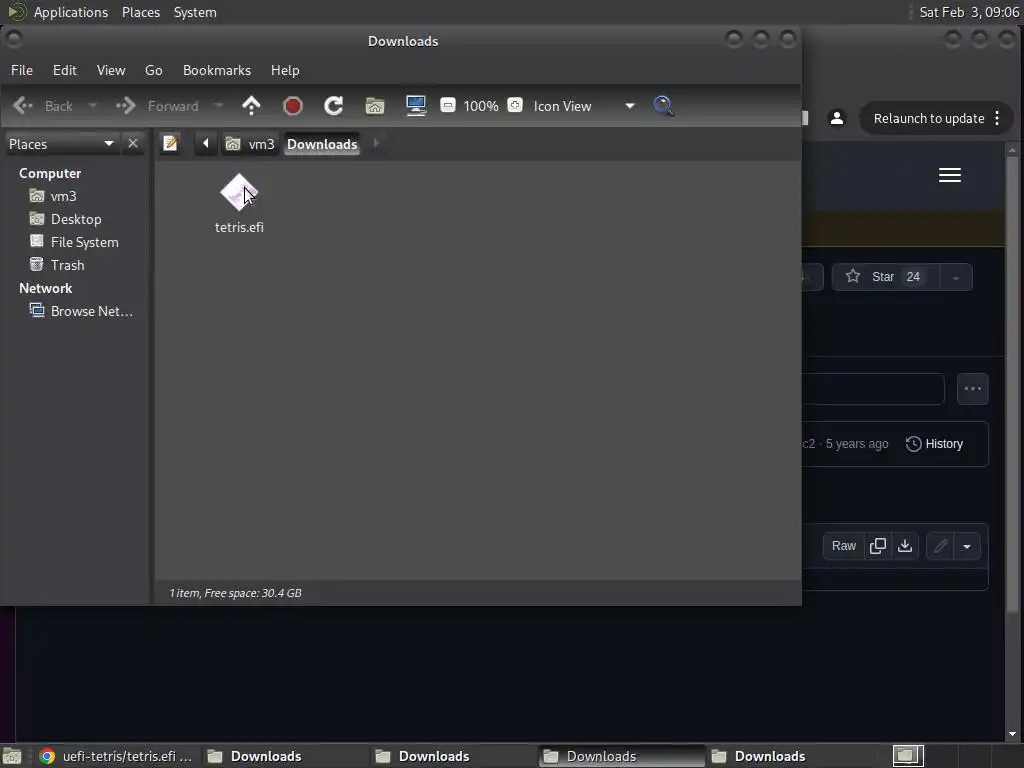The image size is (1024, 768).
Task: Open the Applications menu in top panel
Action: (71, 12)
